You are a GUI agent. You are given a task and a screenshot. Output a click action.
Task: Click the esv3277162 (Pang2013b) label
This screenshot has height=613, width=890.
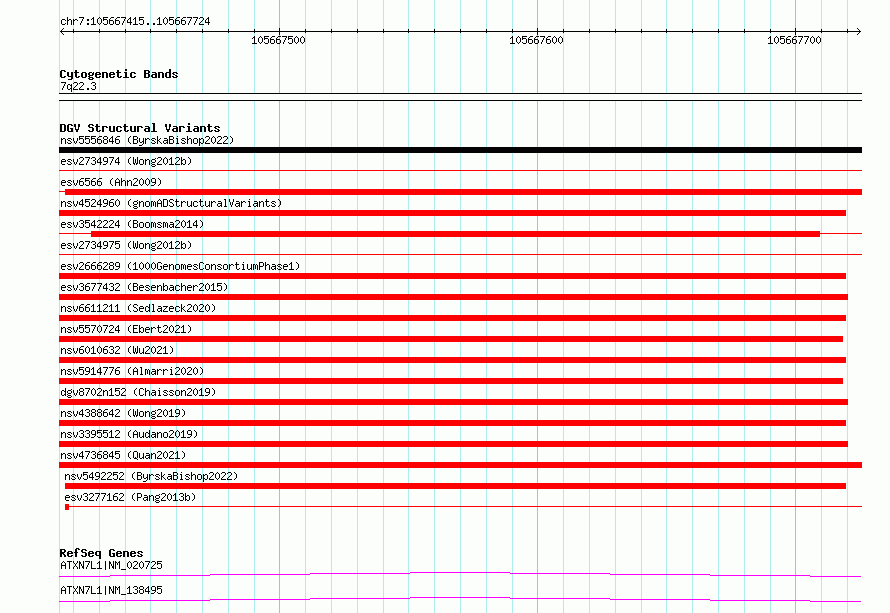(130, 497)
